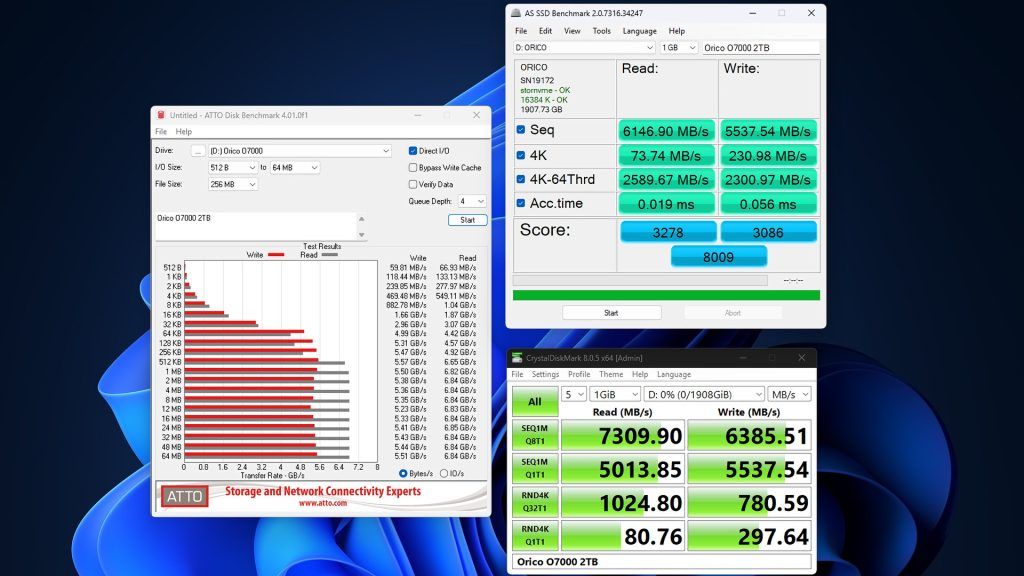Click the green AS SSD progress bar
Image resolution: width=1024 pixels, height=576 pixels.
[666, 295]
